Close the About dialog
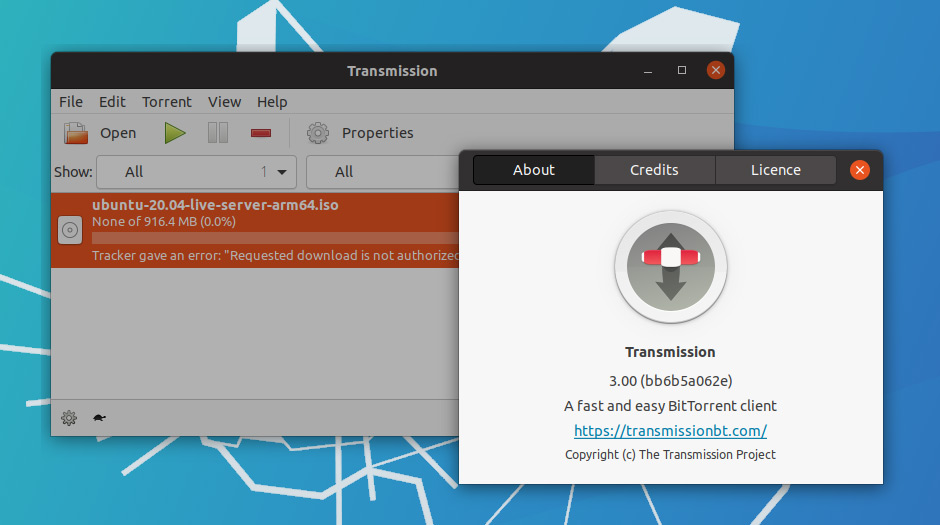The height and width of the screenshot is (525, 940). (x=860, y=170)
